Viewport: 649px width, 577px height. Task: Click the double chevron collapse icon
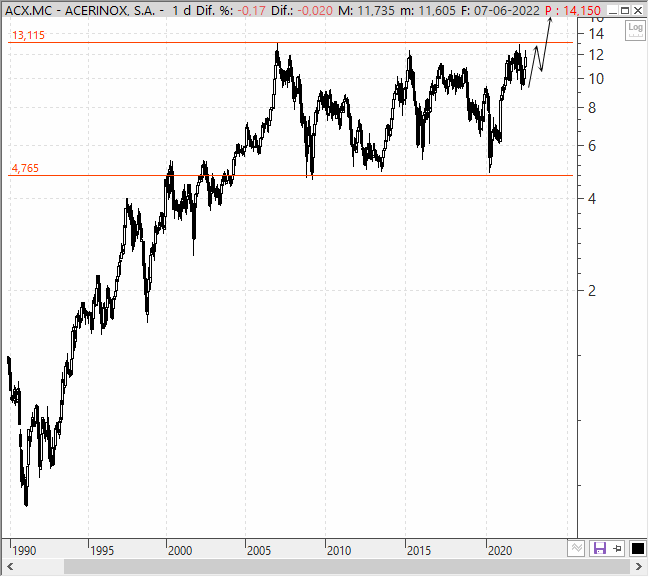click(x=577, y=549)
